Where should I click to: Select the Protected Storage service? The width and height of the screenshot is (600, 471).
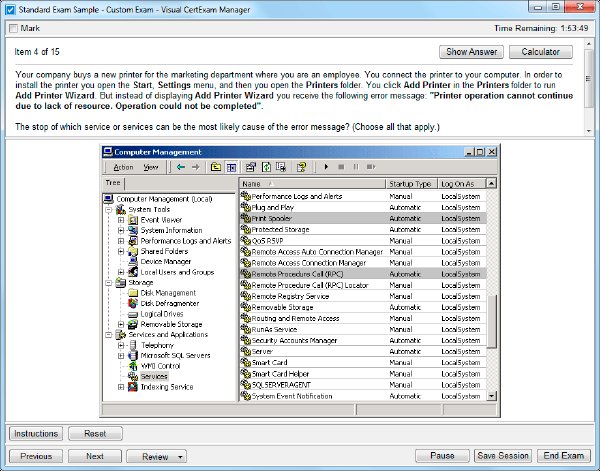(363, 230)
